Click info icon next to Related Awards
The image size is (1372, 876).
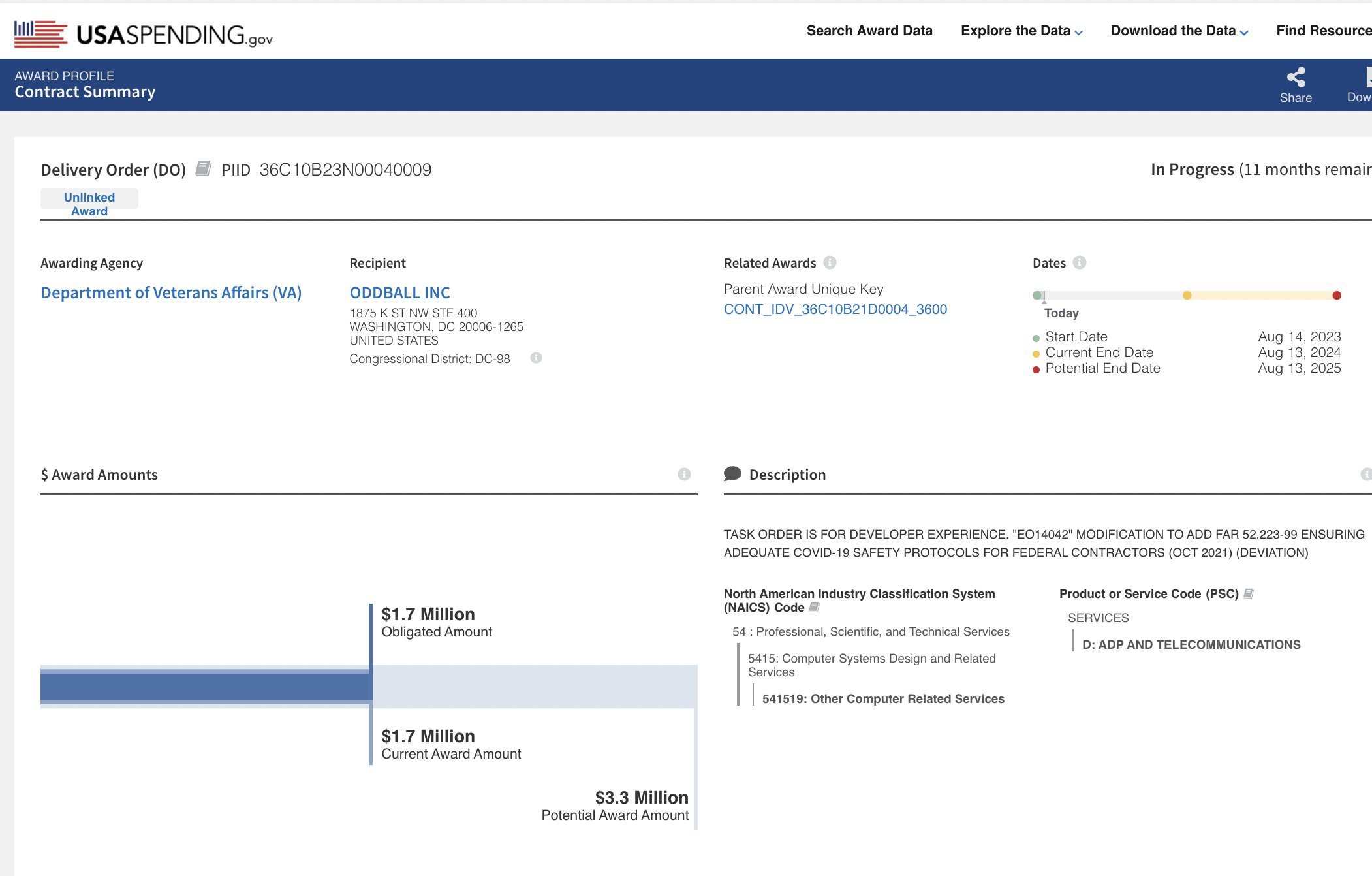830,262
